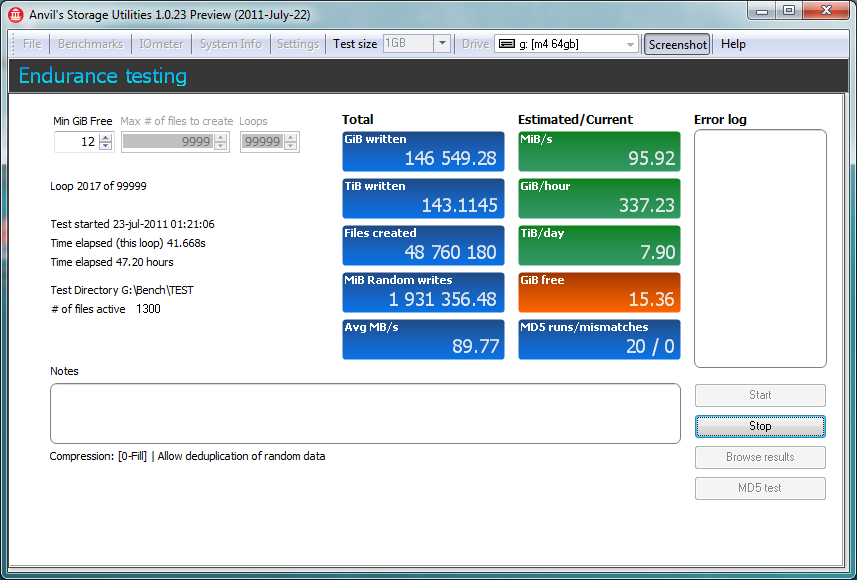
Task: Click the Screenshot button
Action: (x=677, y=44)
